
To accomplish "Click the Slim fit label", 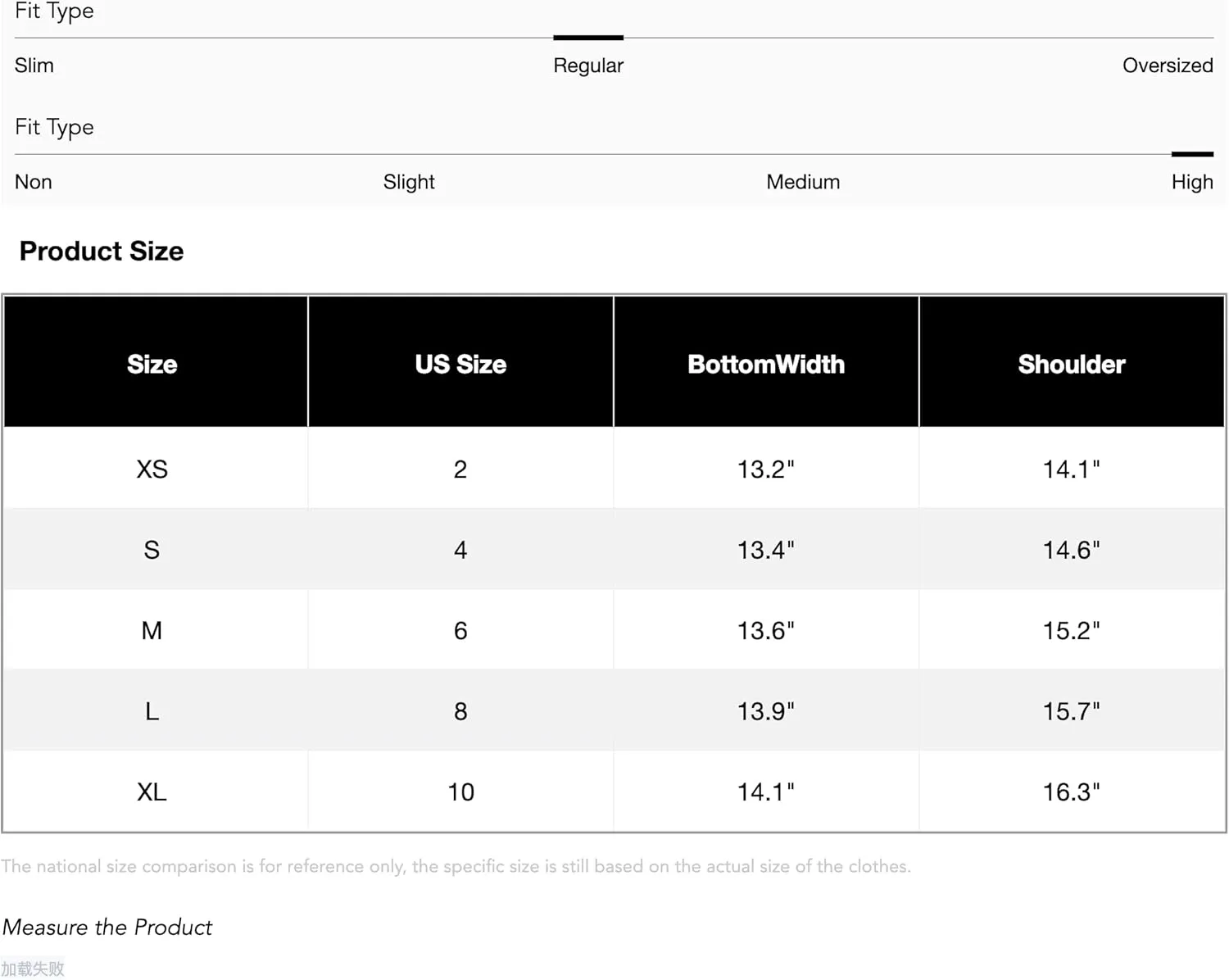I will [34, 66].
